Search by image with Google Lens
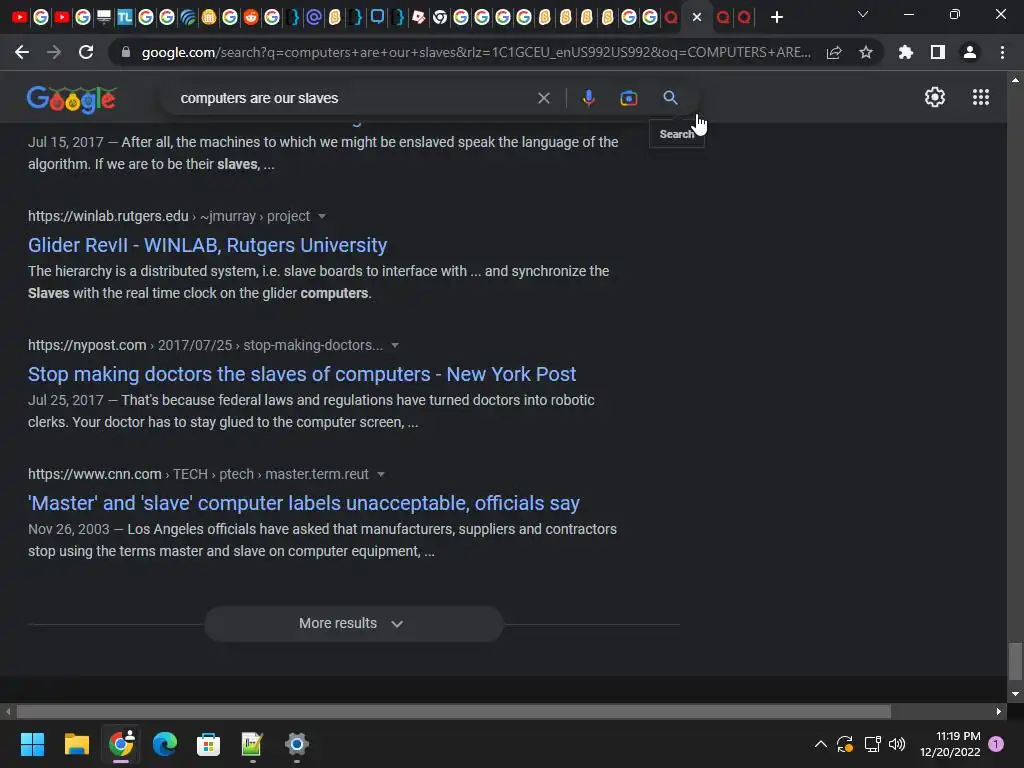Image resolution: width=1024 pixels, height=768 pixels. [x=628, y=98]
